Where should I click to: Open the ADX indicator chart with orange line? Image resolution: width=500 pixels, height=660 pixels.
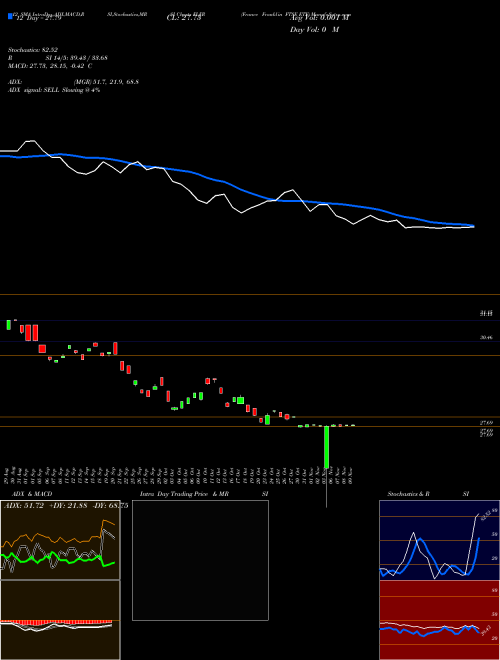click(x=60, y=540)
